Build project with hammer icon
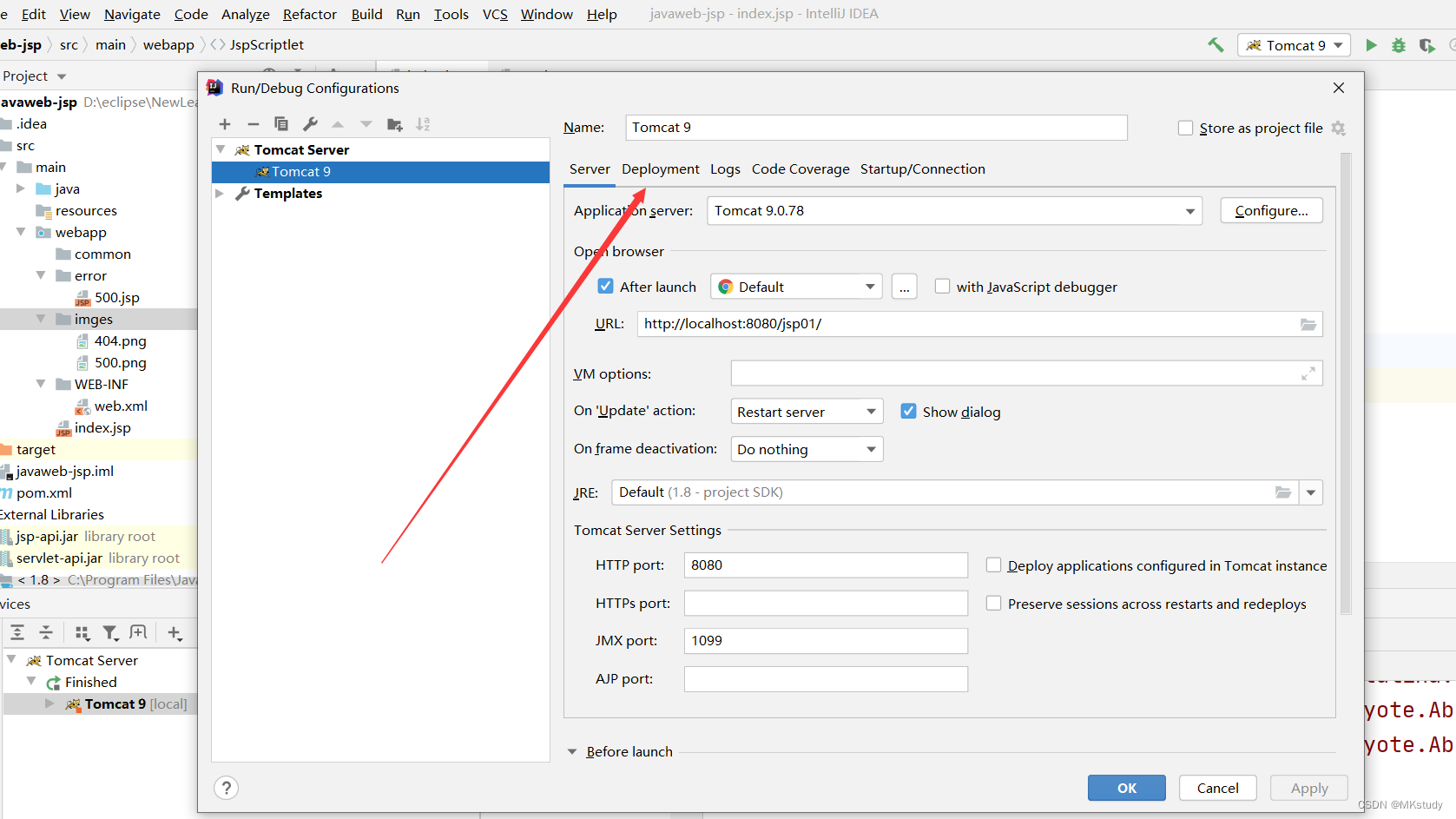This screenshot has width=1456, height=819. click(x=1216, y=45)
